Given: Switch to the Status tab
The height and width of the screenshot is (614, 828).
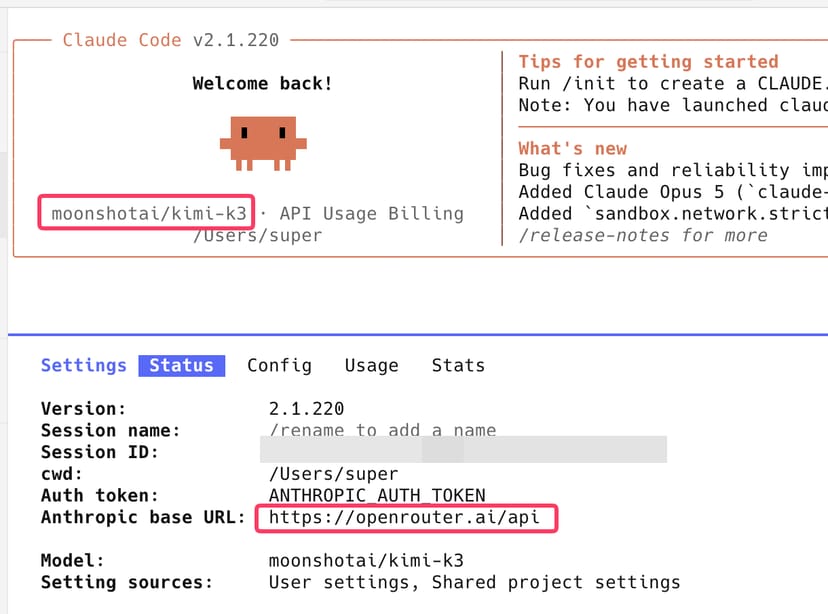Looking at the screenshot, I should 182,365.
